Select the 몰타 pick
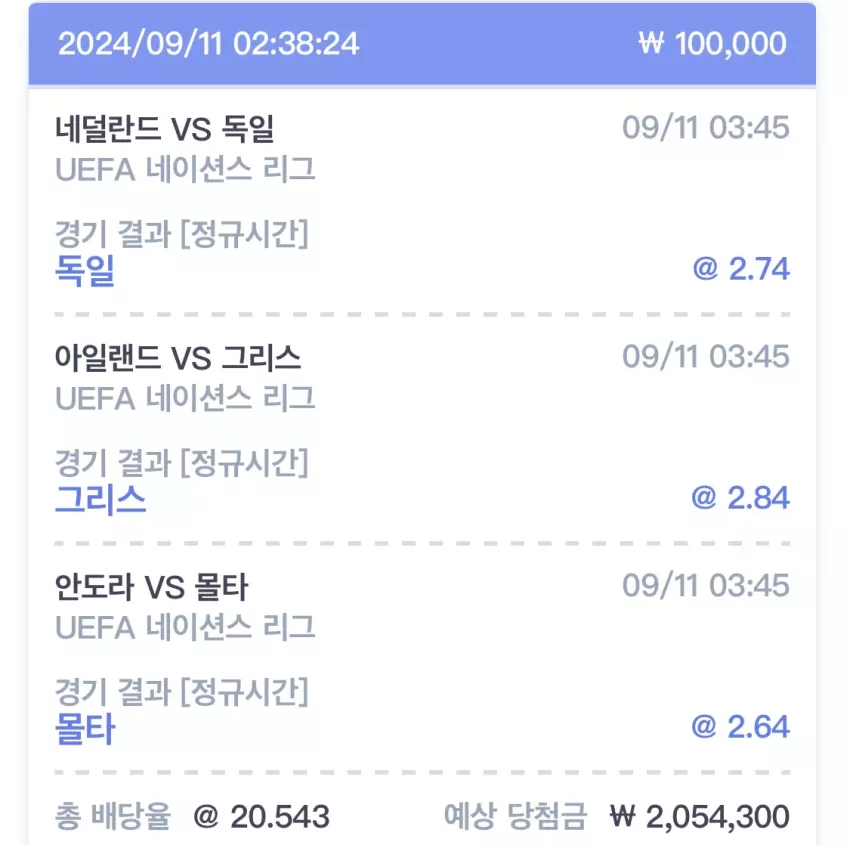This screenshot has width=850, height=845. pyautogui.click(x=85, y=728)
